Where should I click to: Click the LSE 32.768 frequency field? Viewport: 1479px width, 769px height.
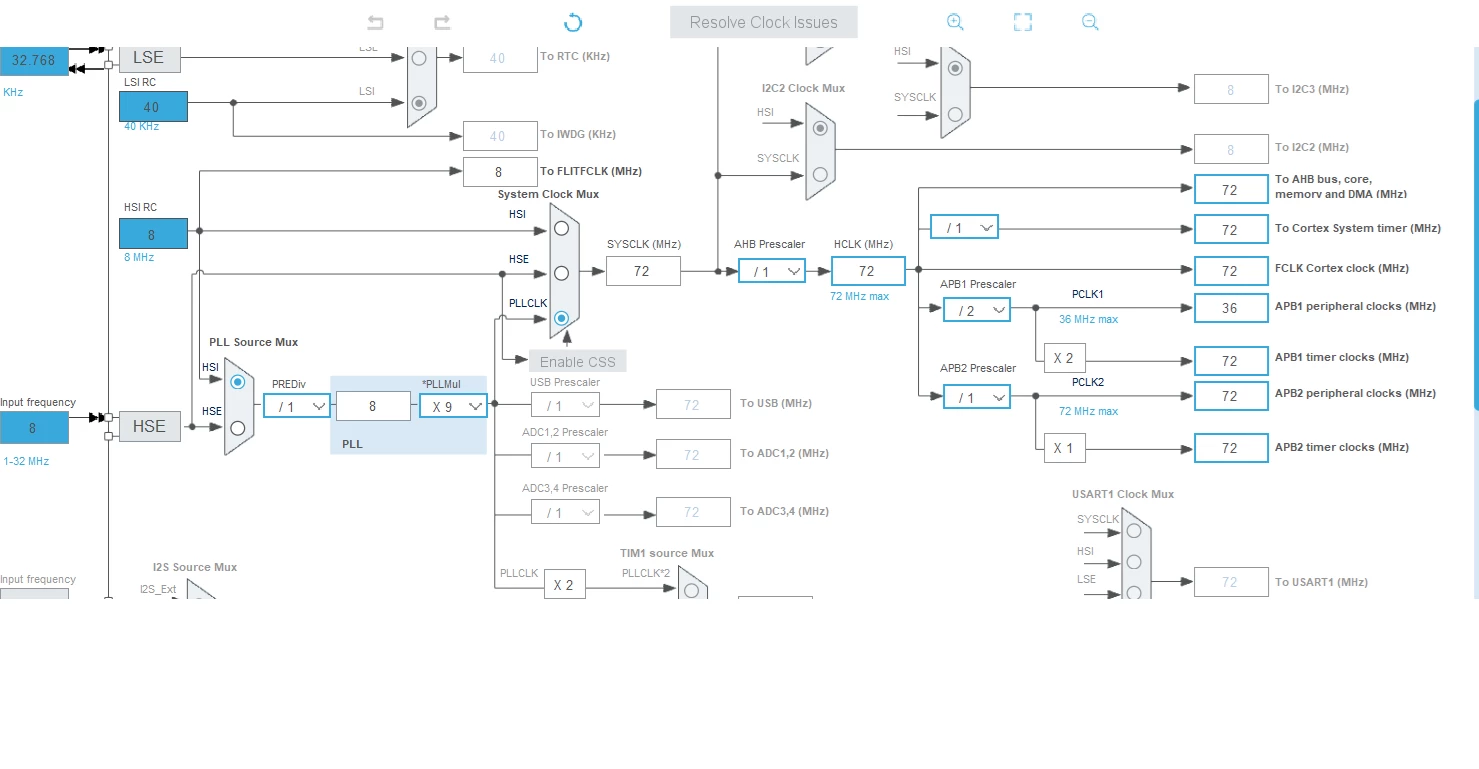[33, 60]
